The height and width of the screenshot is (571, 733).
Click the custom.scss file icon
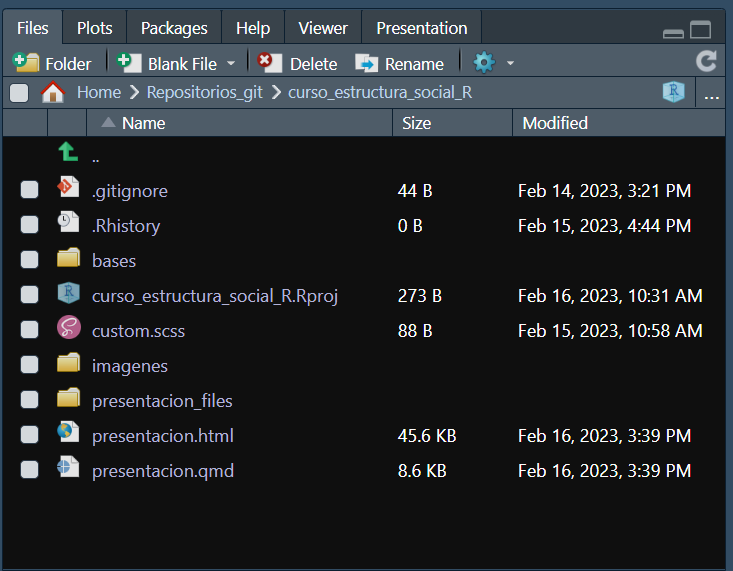68,330
